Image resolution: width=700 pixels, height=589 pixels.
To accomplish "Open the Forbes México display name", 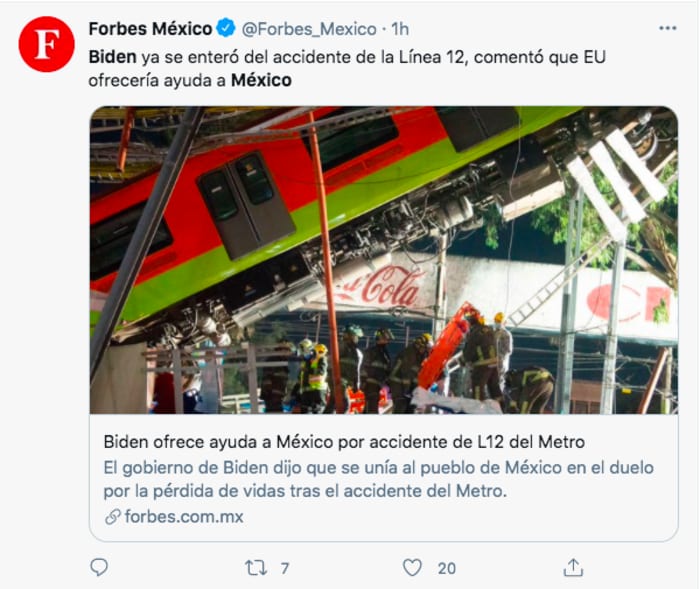I will click(x=150, y=29).
